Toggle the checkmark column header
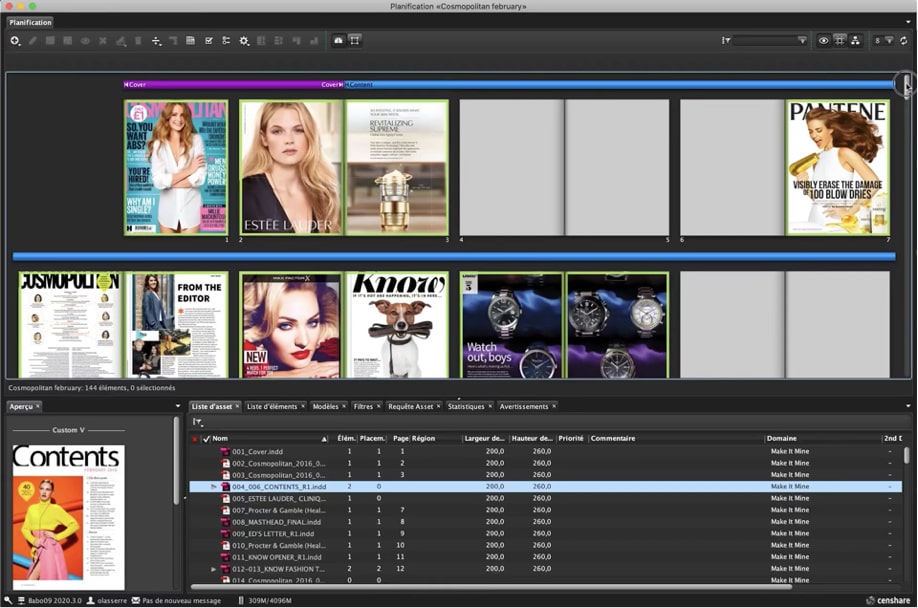 click(x=206, y=439)
